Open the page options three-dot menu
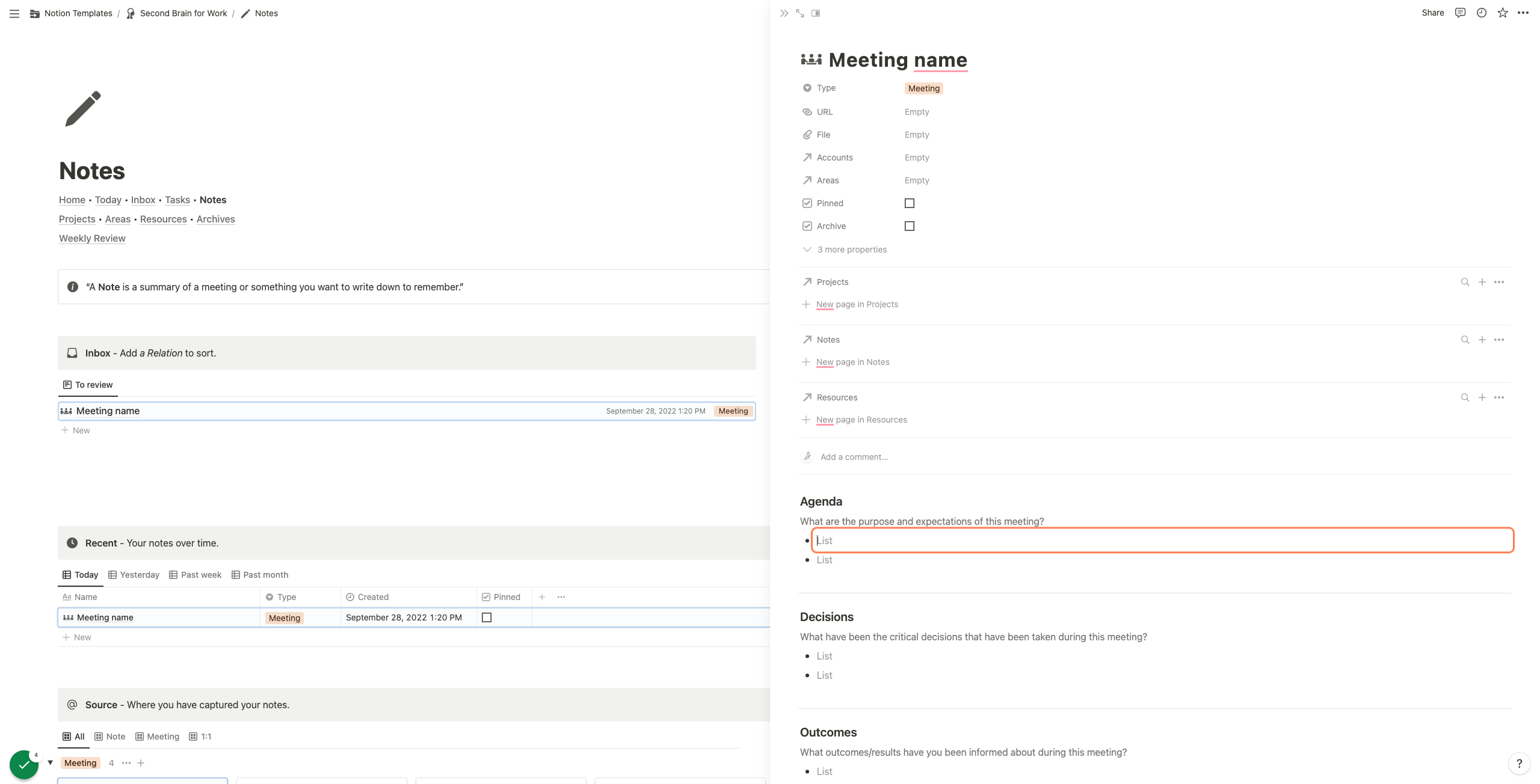 [1523, 13]
